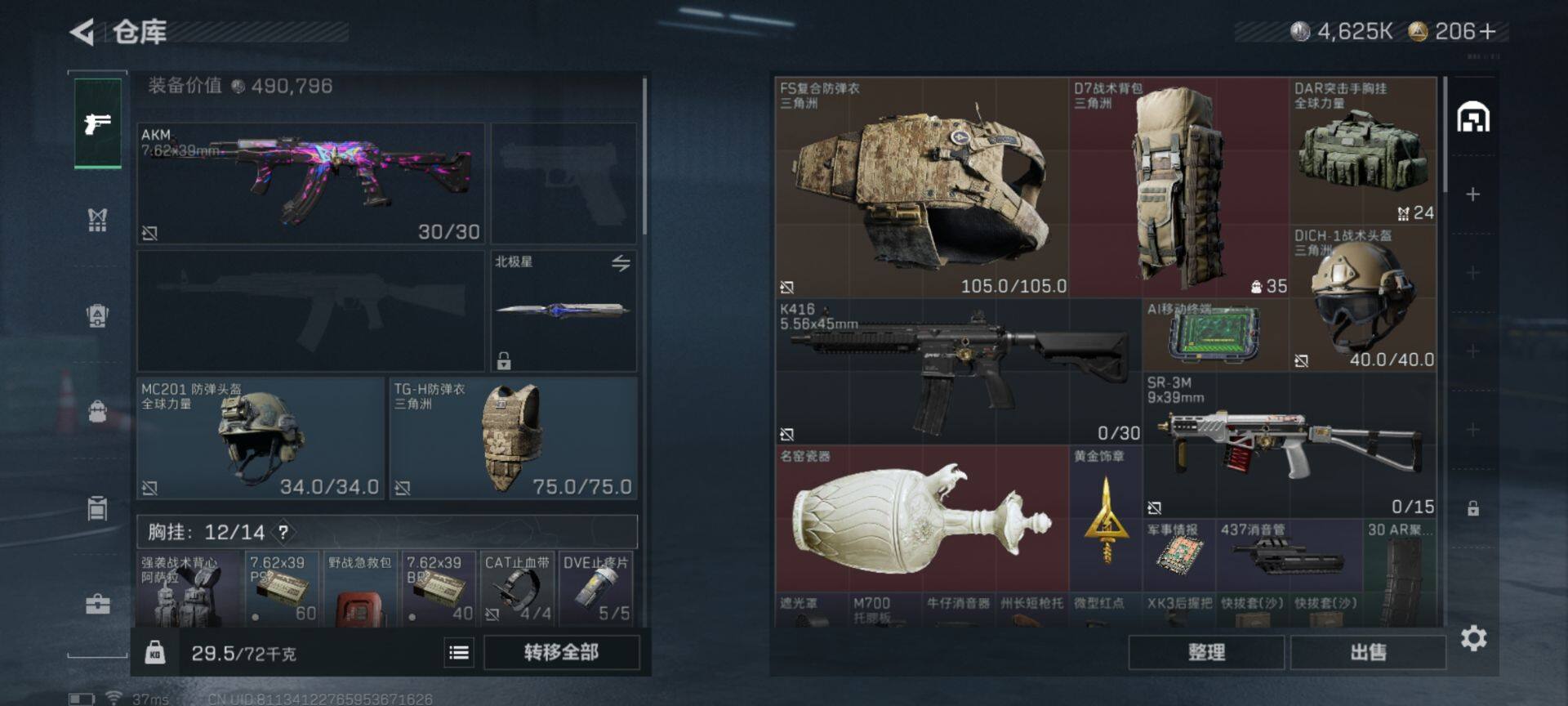The height and width of the screenshot is (706, 1568).
Task: Click the 出售 sell button
Action: 1368,652
